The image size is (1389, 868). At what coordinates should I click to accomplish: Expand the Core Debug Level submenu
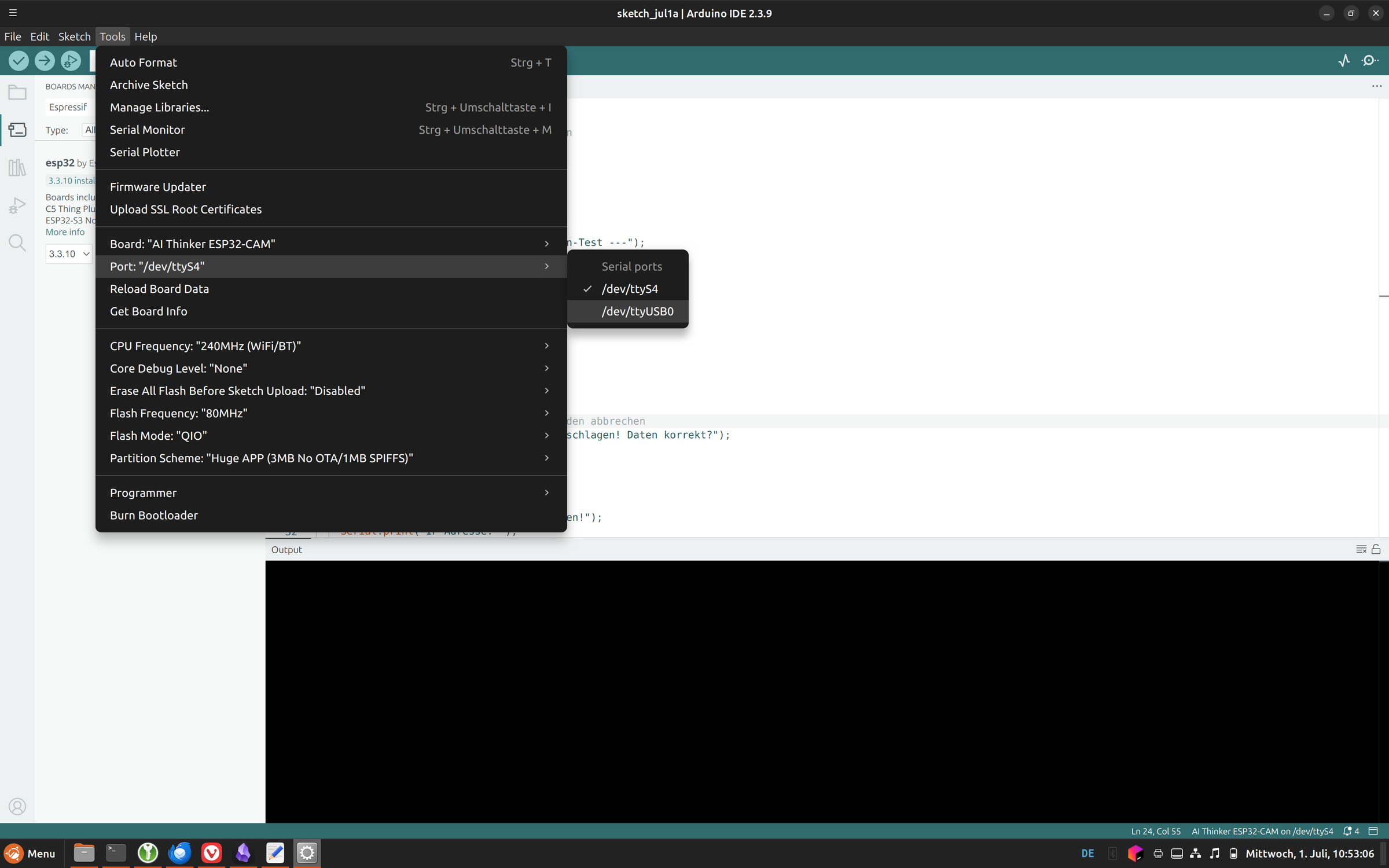(331, 368)
